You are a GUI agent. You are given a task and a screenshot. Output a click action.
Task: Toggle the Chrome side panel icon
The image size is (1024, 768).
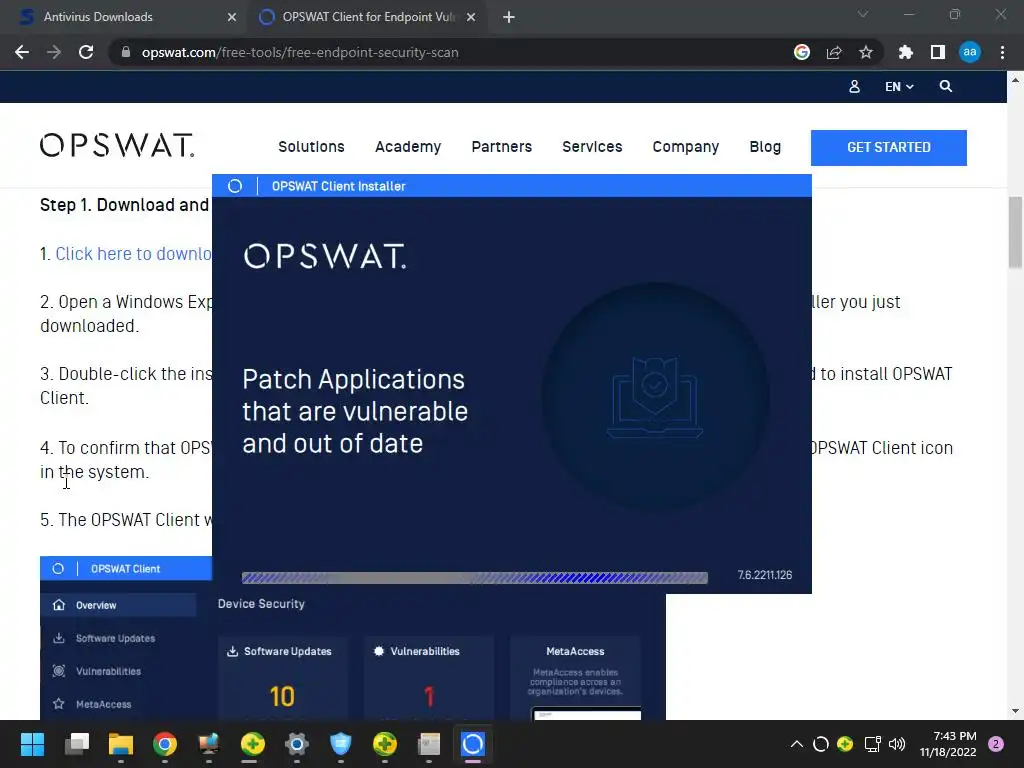(938, 52)
